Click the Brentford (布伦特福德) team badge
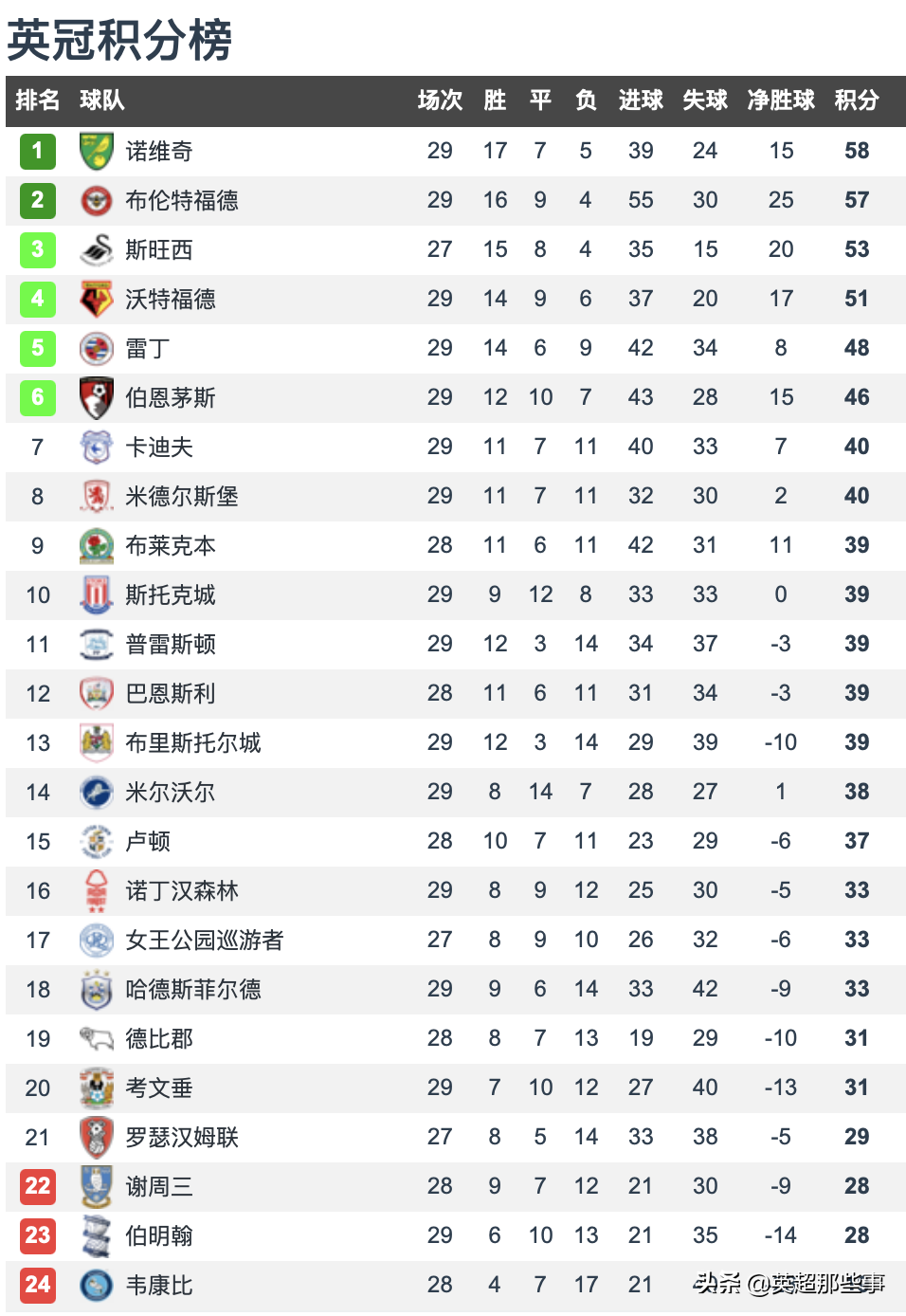 click(x=96, y=200)
